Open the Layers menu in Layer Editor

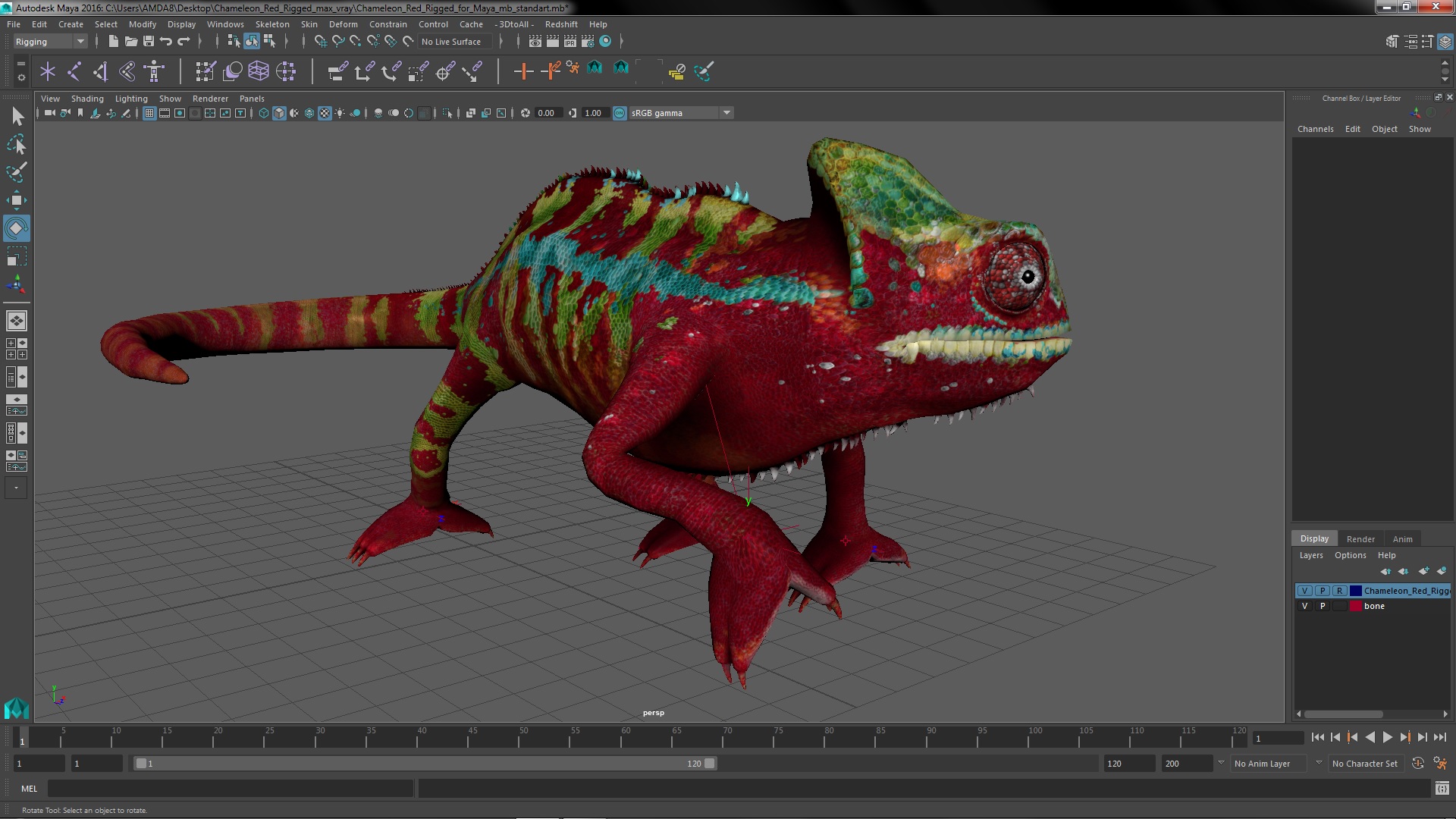tap(1310, 555)
